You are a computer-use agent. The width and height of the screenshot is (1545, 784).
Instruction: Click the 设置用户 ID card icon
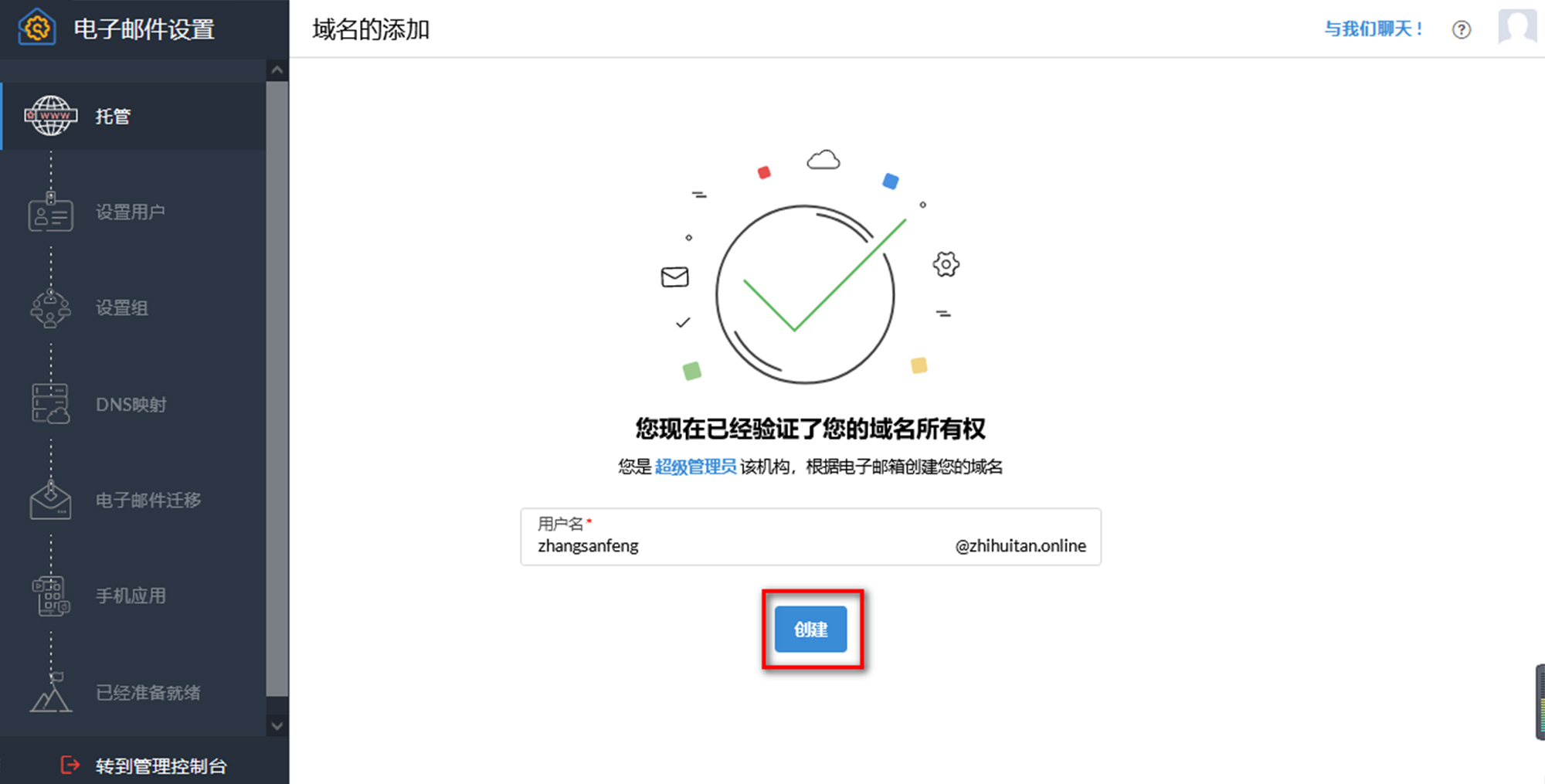[x=51, y=212]
